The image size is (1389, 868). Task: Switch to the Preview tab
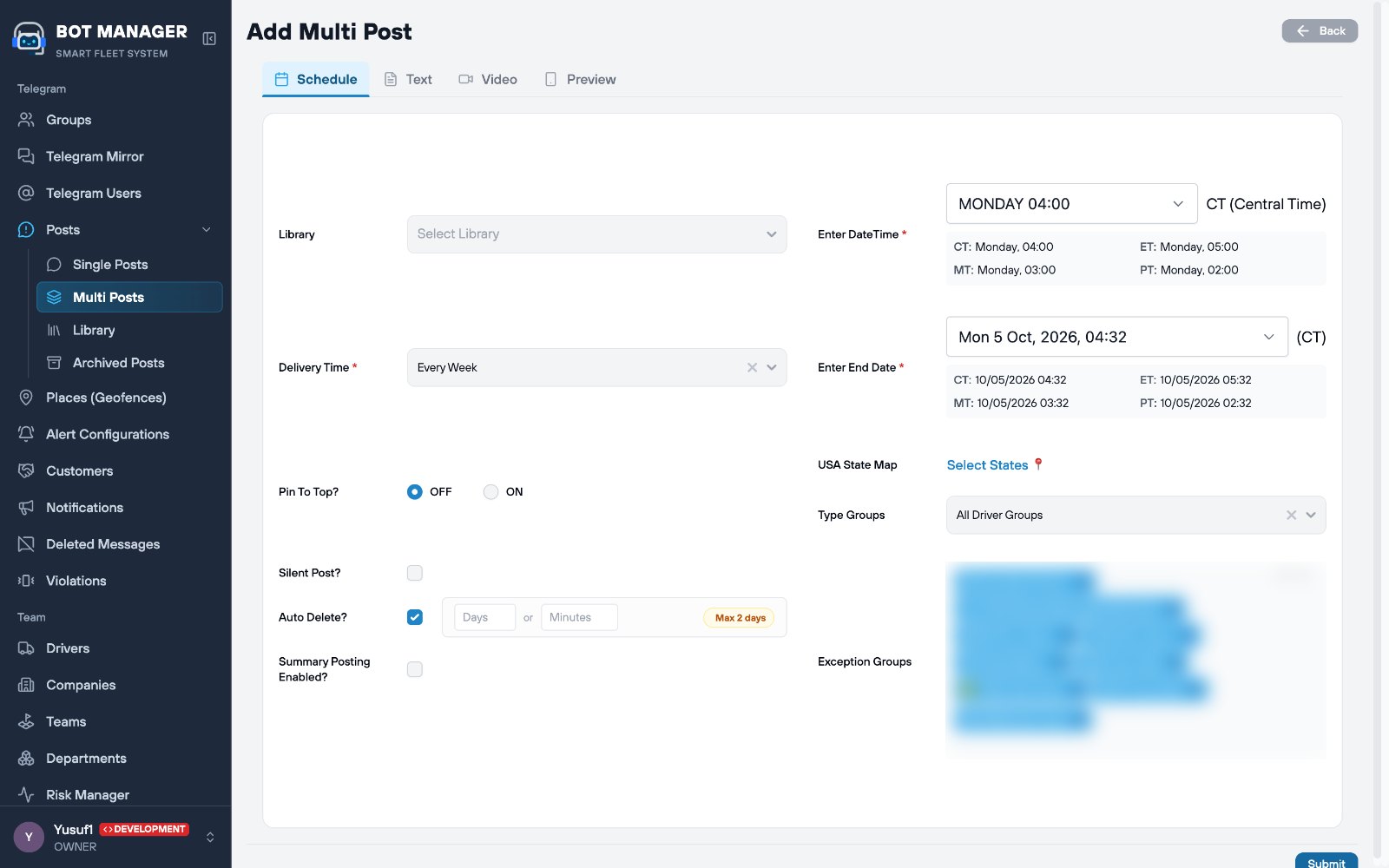click(580, 79)
